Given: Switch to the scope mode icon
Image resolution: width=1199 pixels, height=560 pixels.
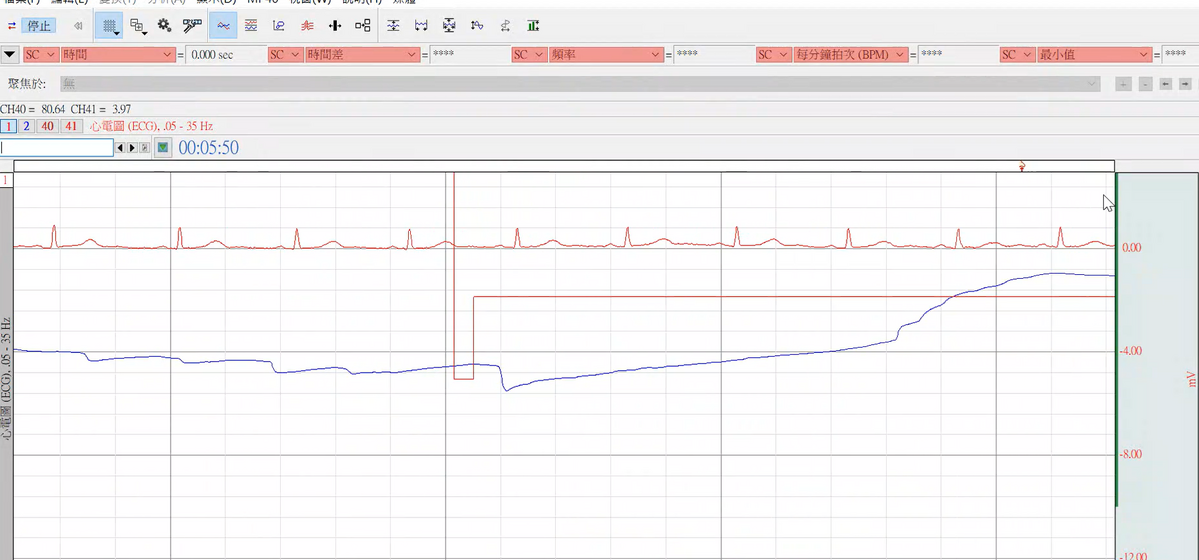Looking at the screenshot, I should click(x=251, y=26).
